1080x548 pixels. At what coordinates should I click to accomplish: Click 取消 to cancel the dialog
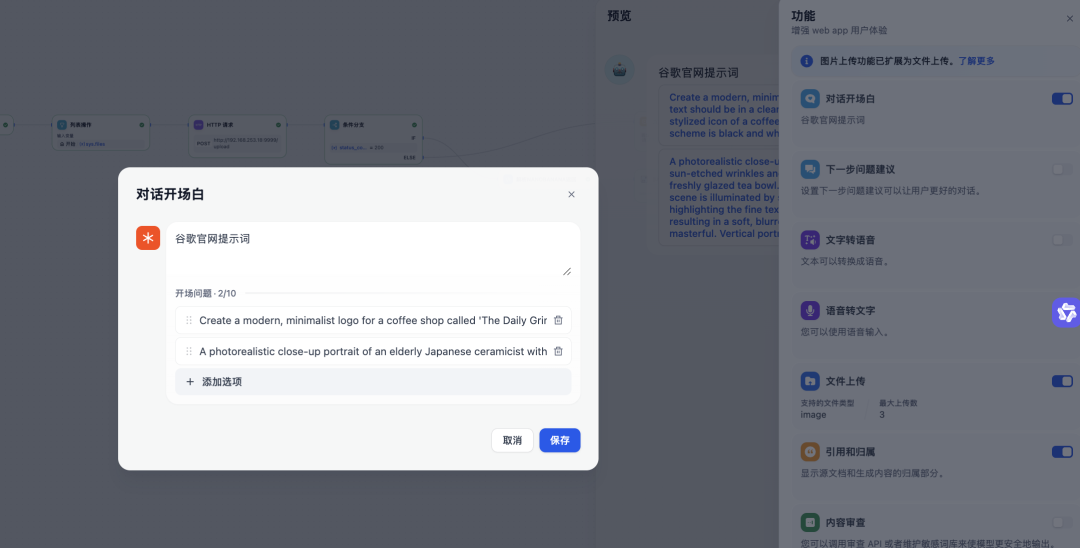click(x=512, y=441)
